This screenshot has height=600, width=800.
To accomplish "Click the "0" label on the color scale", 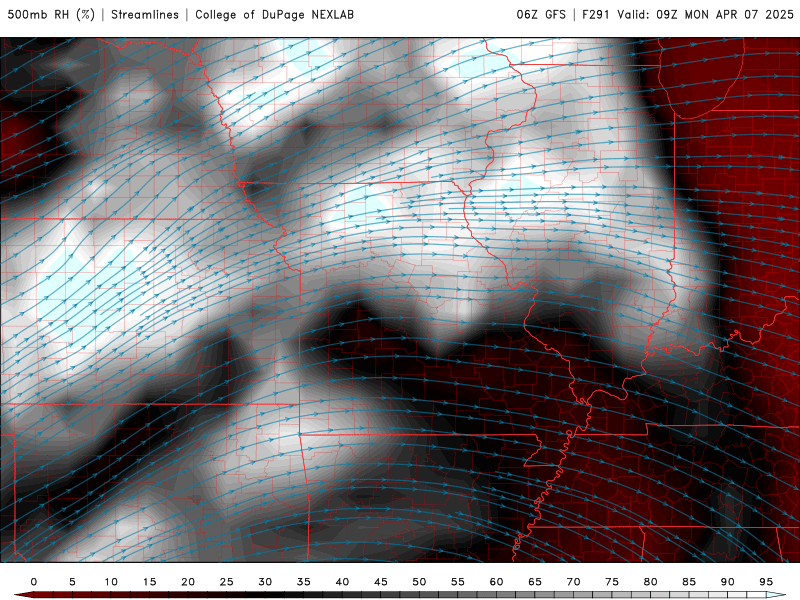I will point(34,582).
